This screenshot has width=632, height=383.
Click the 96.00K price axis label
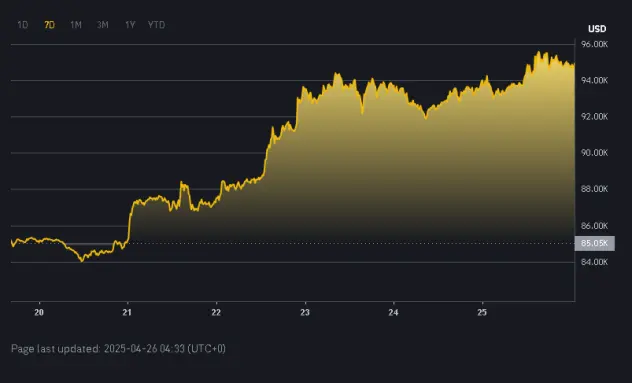[594, 44]
